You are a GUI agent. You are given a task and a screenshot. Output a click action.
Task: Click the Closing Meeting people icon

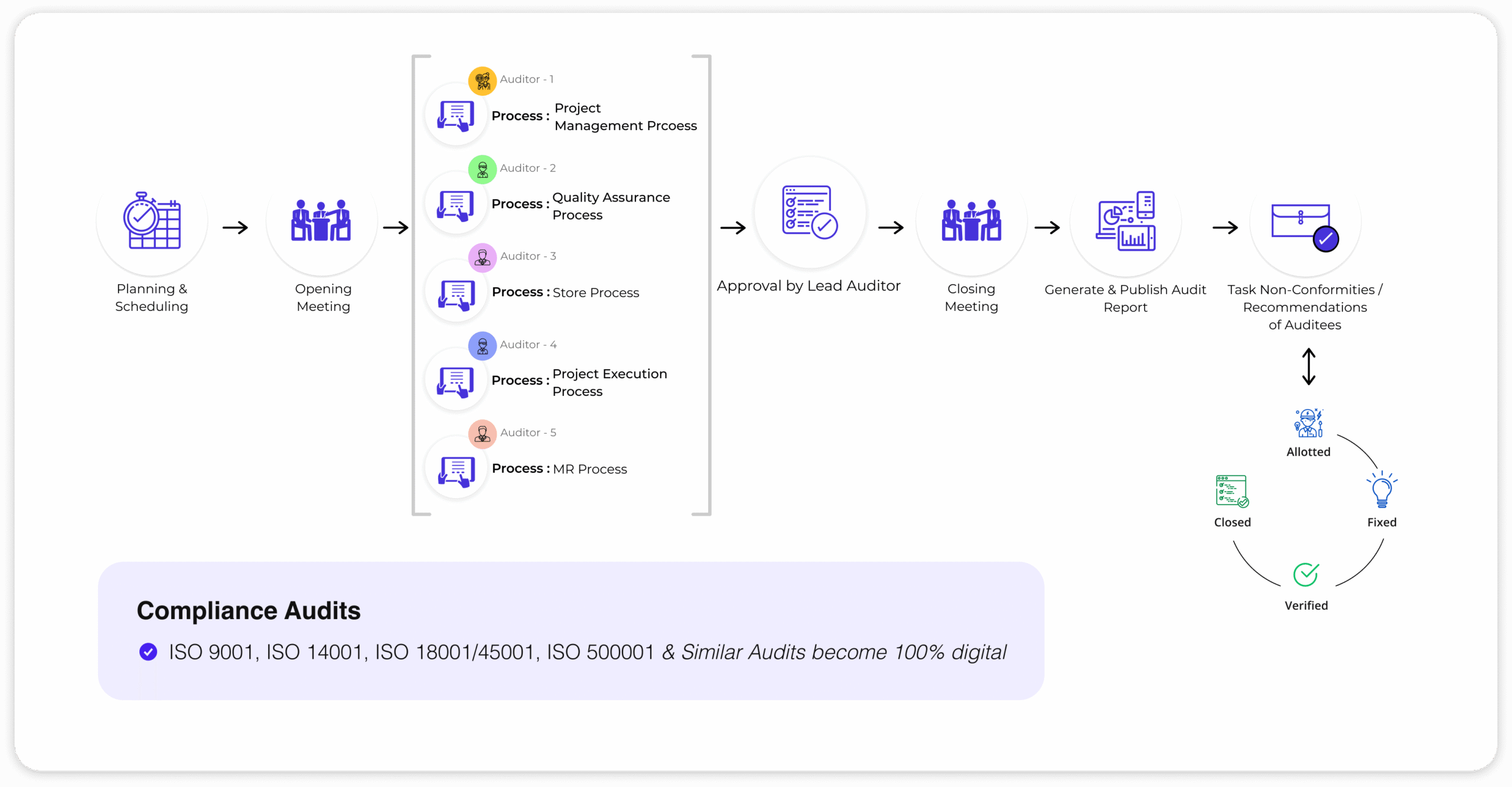[x=972, y=220]
